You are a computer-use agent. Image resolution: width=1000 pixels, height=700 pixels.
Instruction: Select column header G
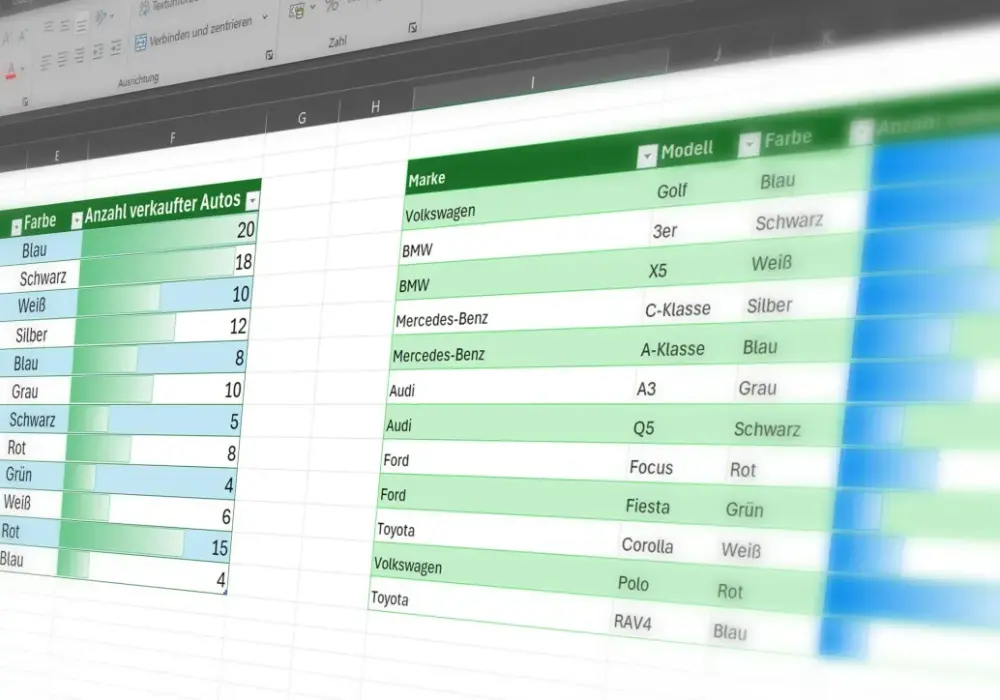coord(302,118)
